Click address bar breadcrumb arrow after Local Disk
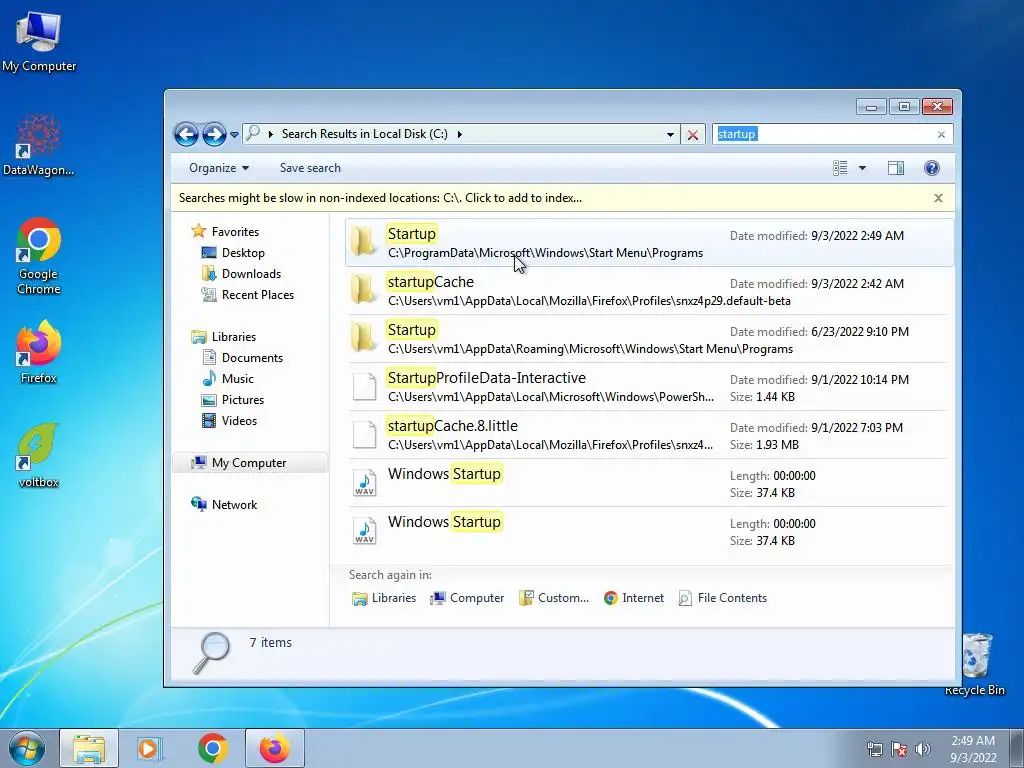The height and width of the screenshot is (768, 1024). tap(460, 135)
